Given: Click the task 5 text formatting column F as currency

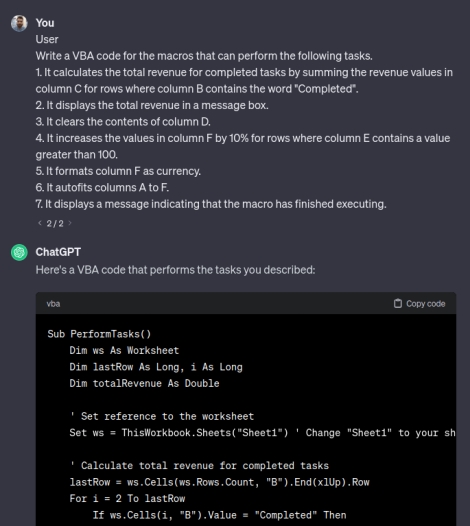Looking at the screenshot, I should (x=118, y=171).
